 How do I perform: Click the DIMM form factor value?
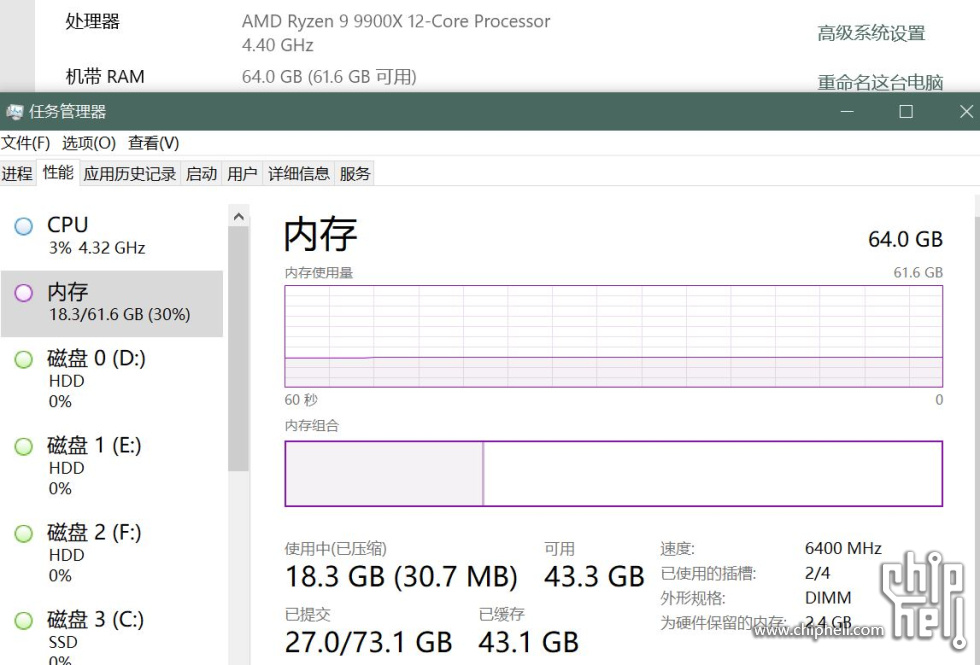[828, 598]
